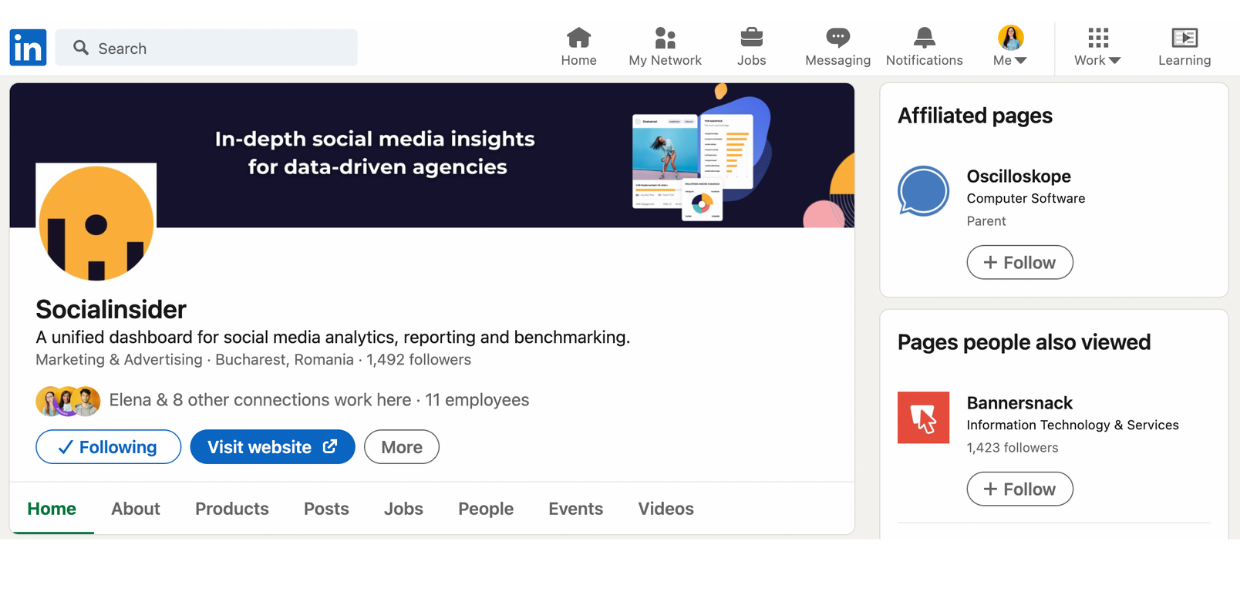Open the Messaging chat bubble icon
This screenshot has height=600, width=1240.
(838, 38)
